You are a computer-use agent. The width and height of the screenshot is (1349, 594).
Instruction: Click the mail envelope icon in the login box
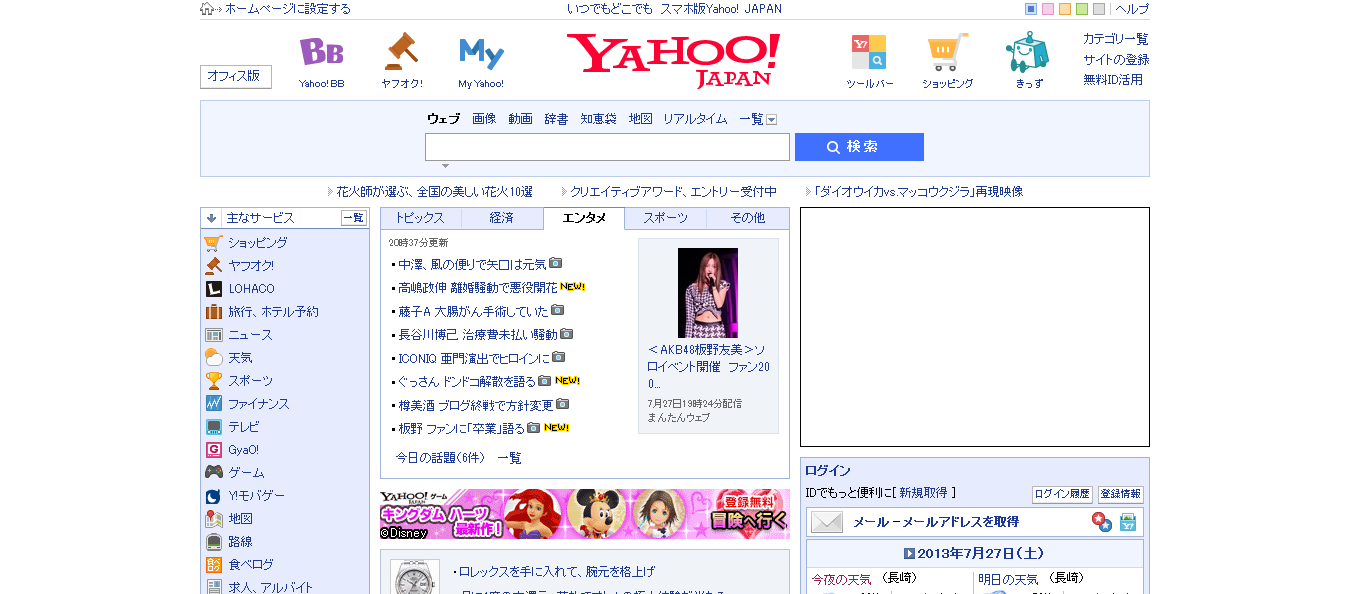(827, 522)
